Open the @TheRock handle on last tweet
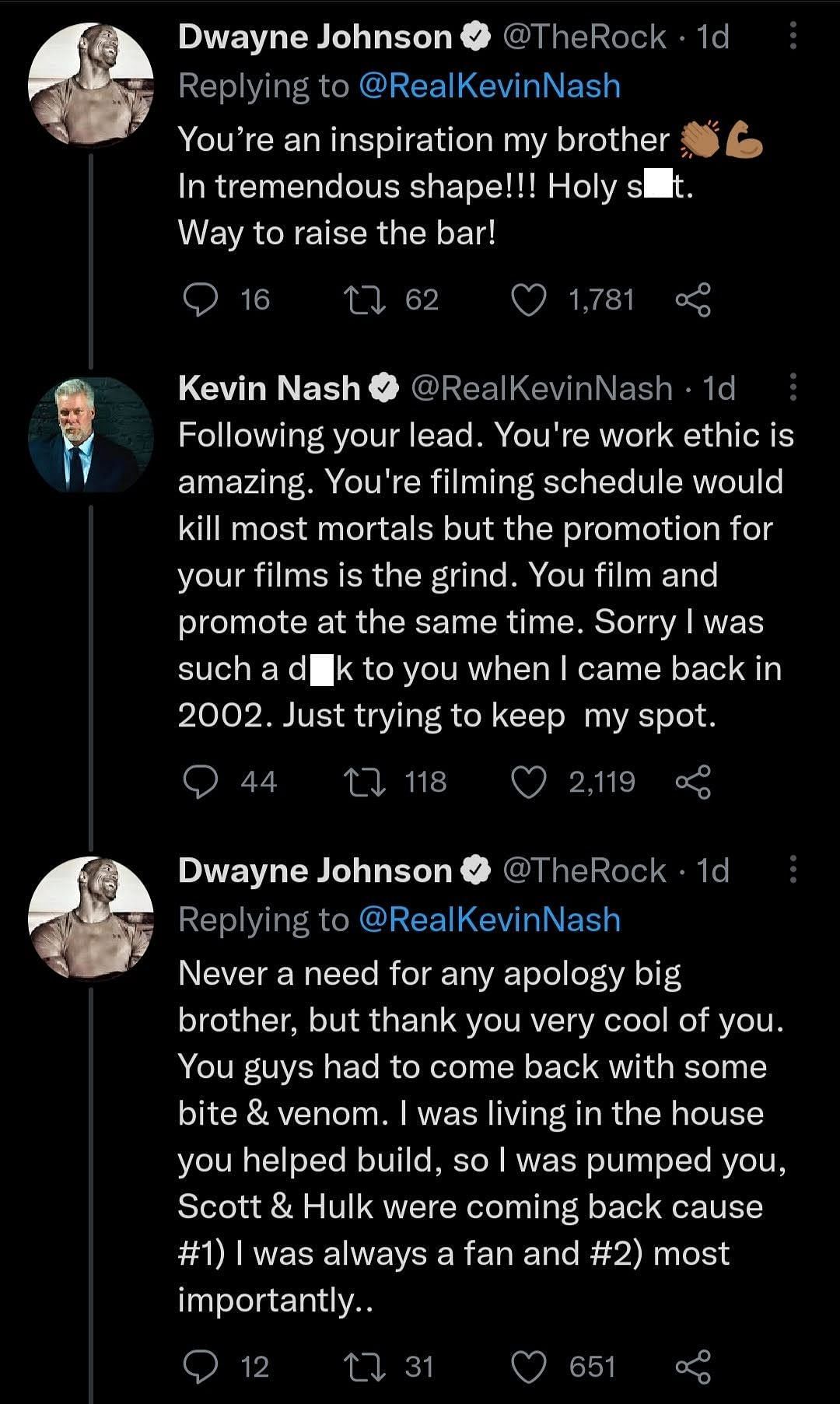 584,870
